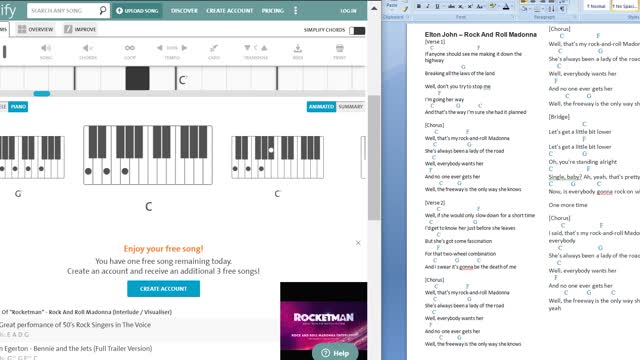Open font color dropdown arrow in Word
640x360 pixels.
[512, 7]
